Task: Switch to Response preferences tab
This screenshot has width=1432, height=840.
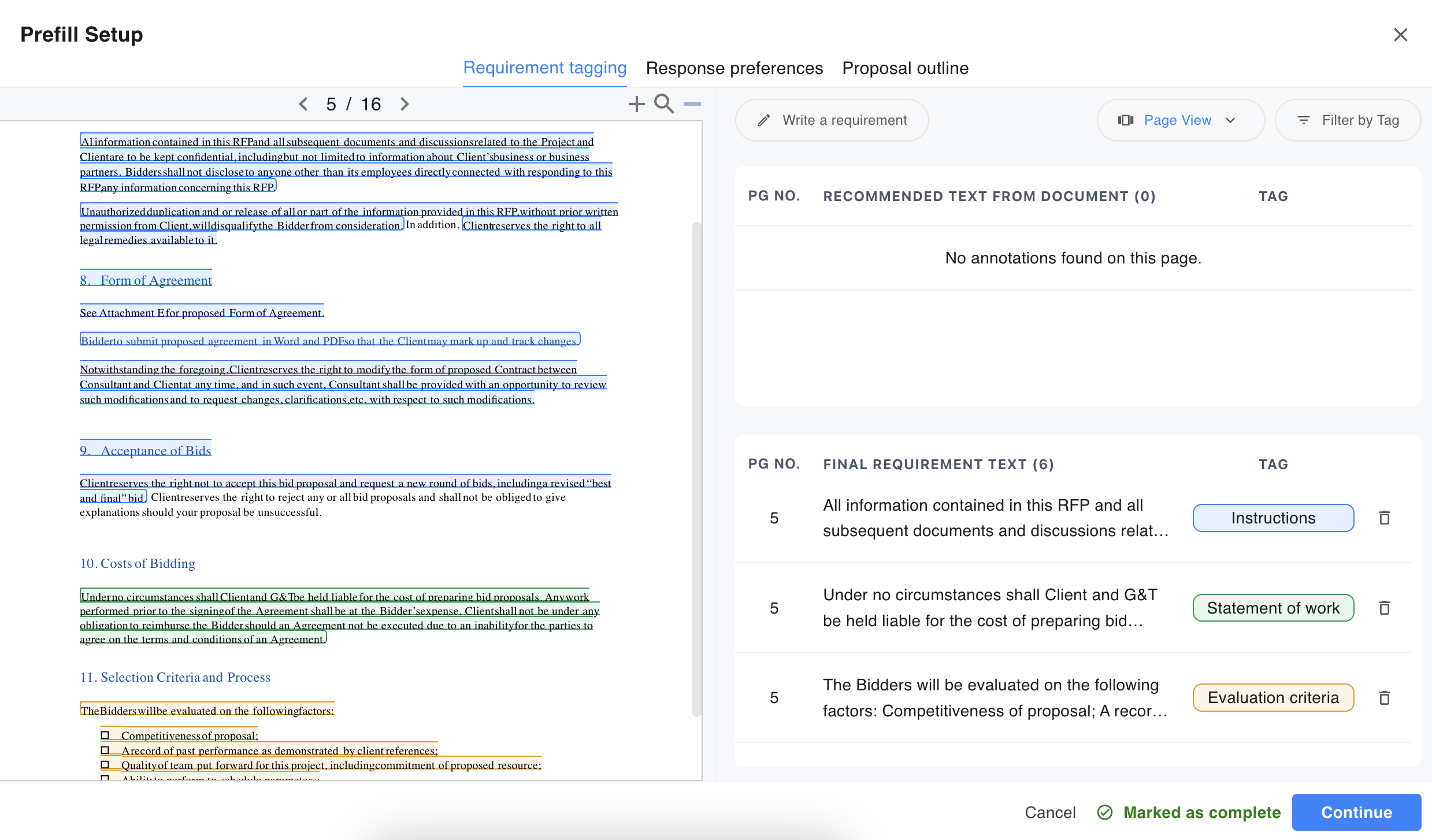Action: [734, 68]
